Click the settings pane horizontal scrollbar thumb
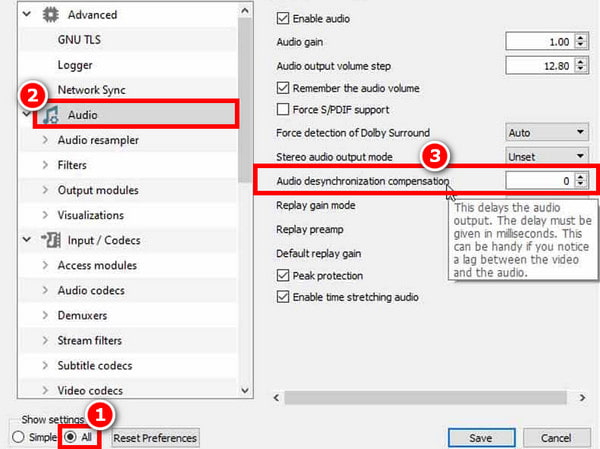 (x=425, y=398)
